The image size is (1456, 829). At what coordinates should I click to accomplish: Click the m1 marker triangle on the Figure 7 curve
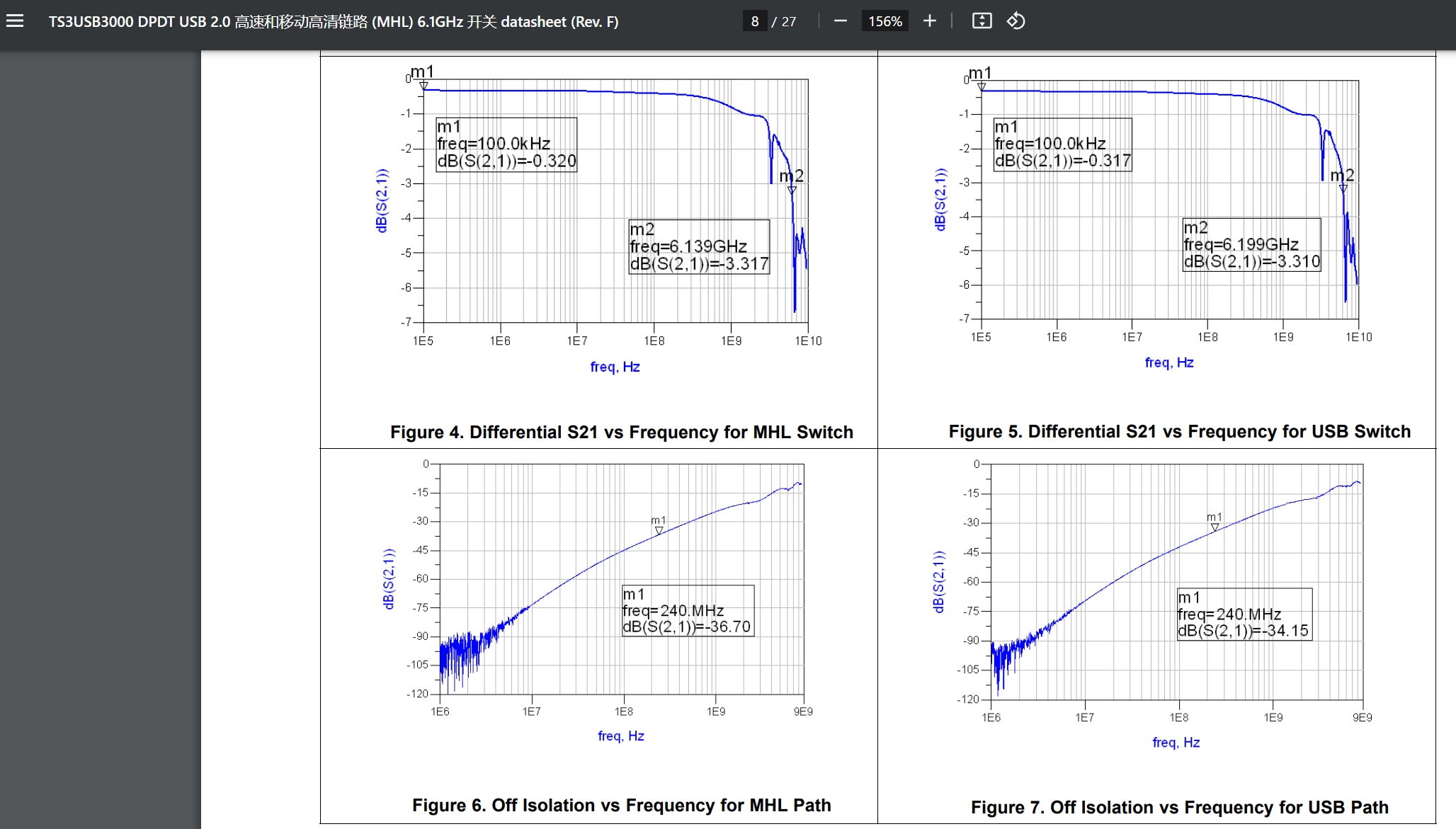click(1215, 527)
